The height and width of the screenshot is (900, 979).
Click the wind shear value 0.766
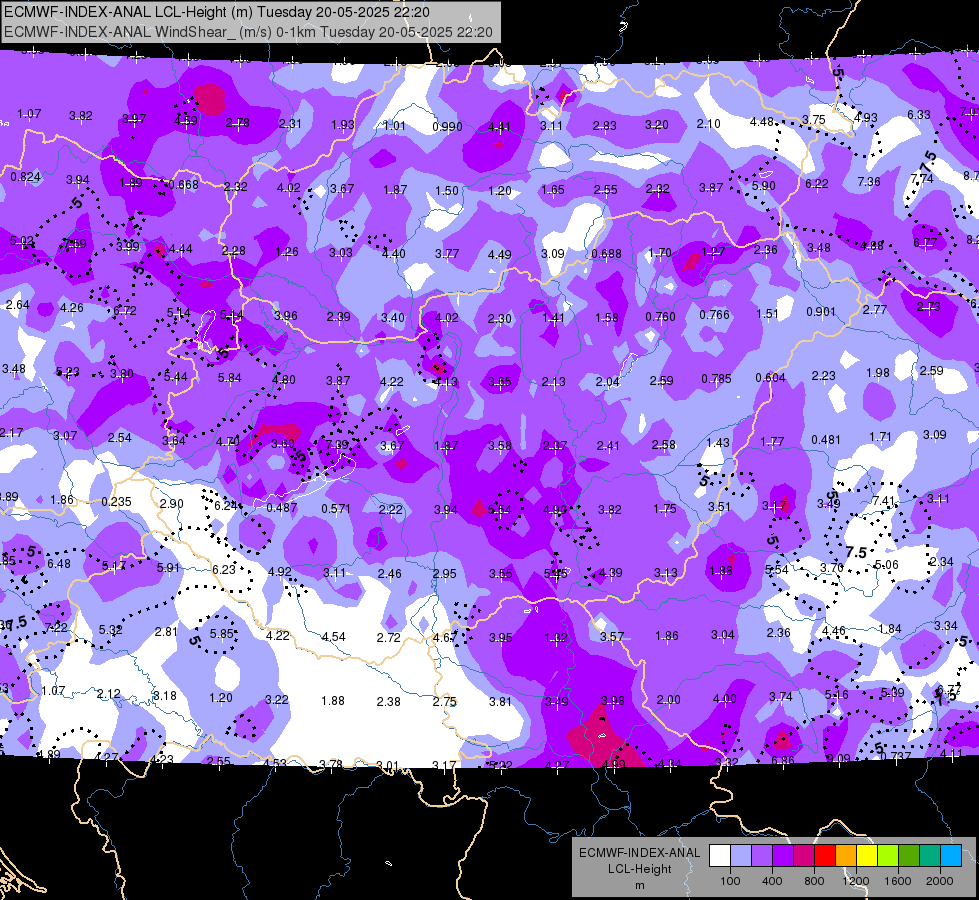714,315
